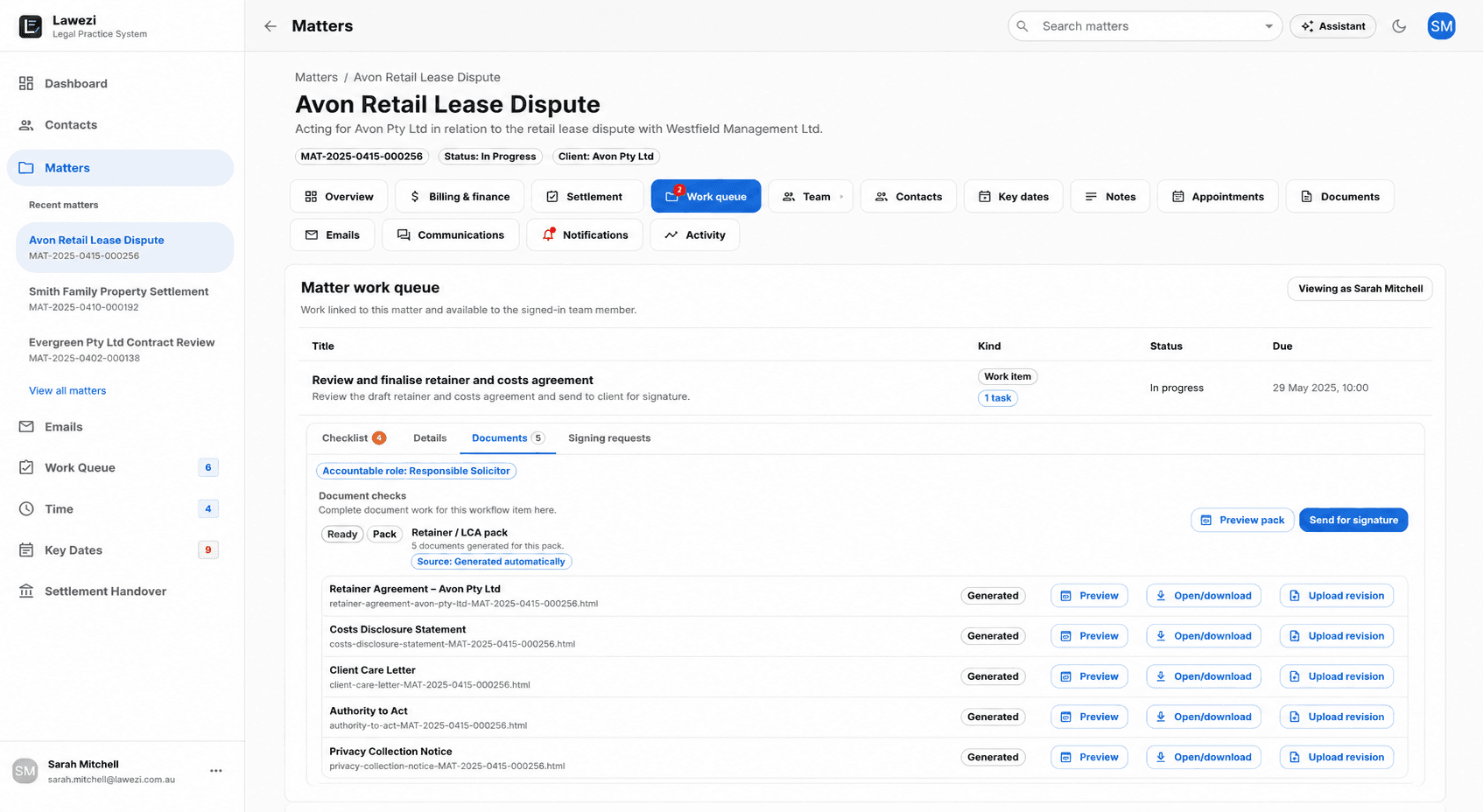Open the three-dot menu next to Sarah Mitchell
1483x812 pixels.
(216, 771)
